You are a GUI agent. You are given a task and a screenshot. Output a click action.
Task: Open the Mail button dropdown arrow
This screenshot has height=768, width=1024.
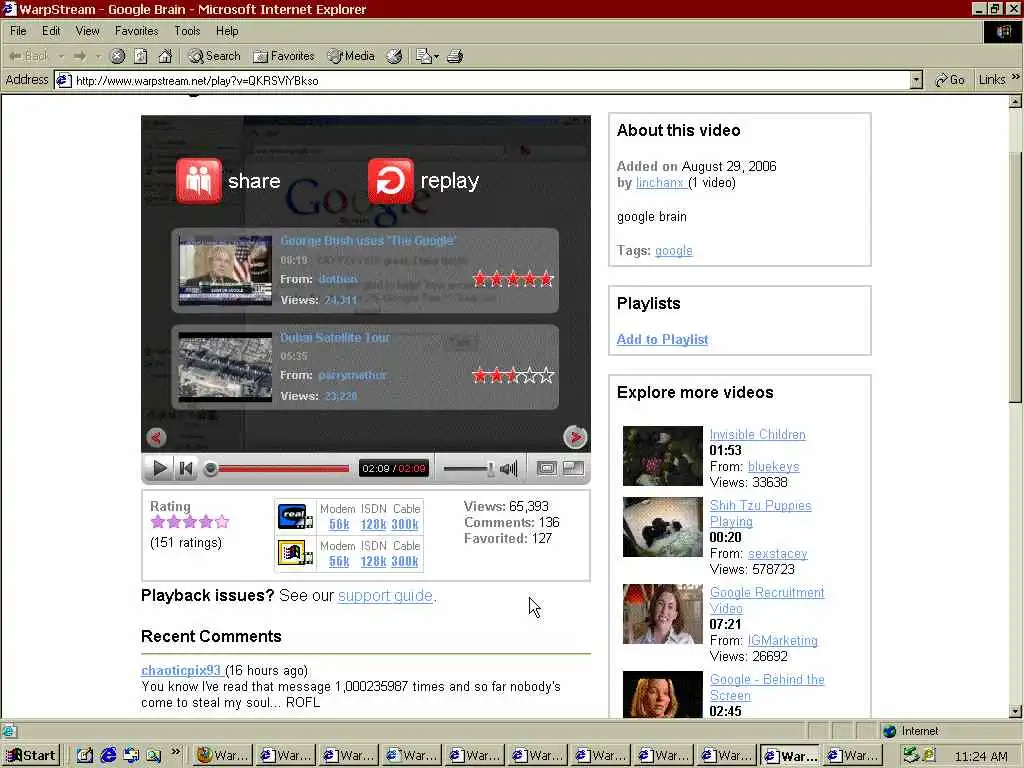tap(436, 56)
